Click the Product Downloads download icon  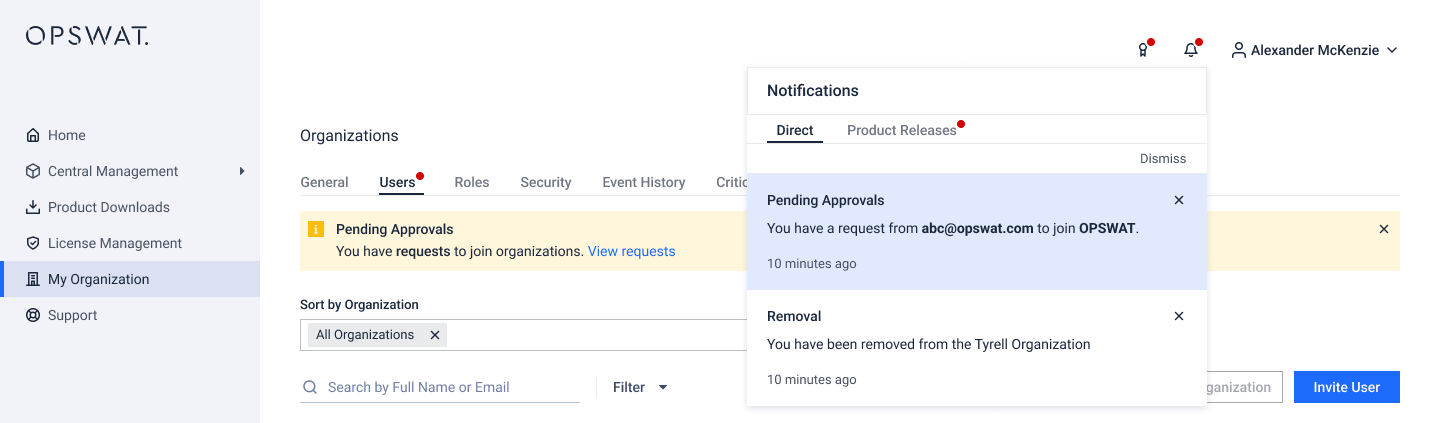click(33, 207)
